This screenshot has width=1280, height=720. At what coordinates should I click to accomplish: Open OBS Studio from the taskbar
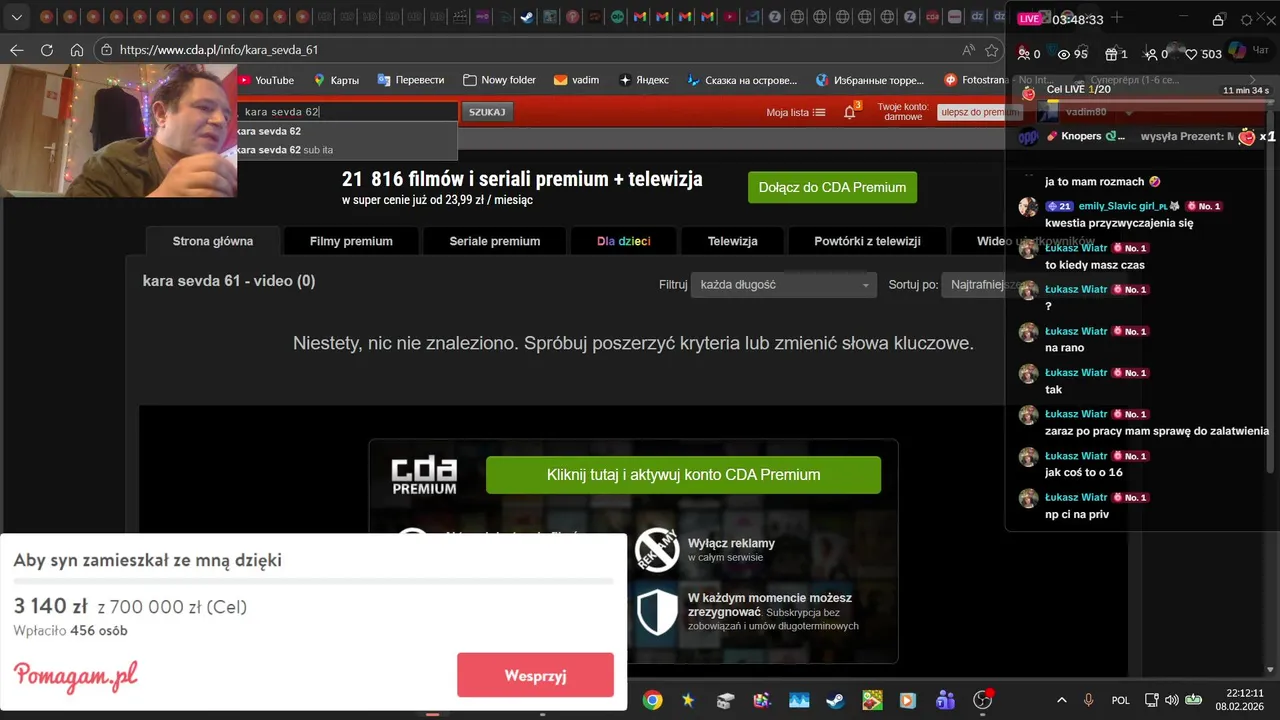(982, 700)
